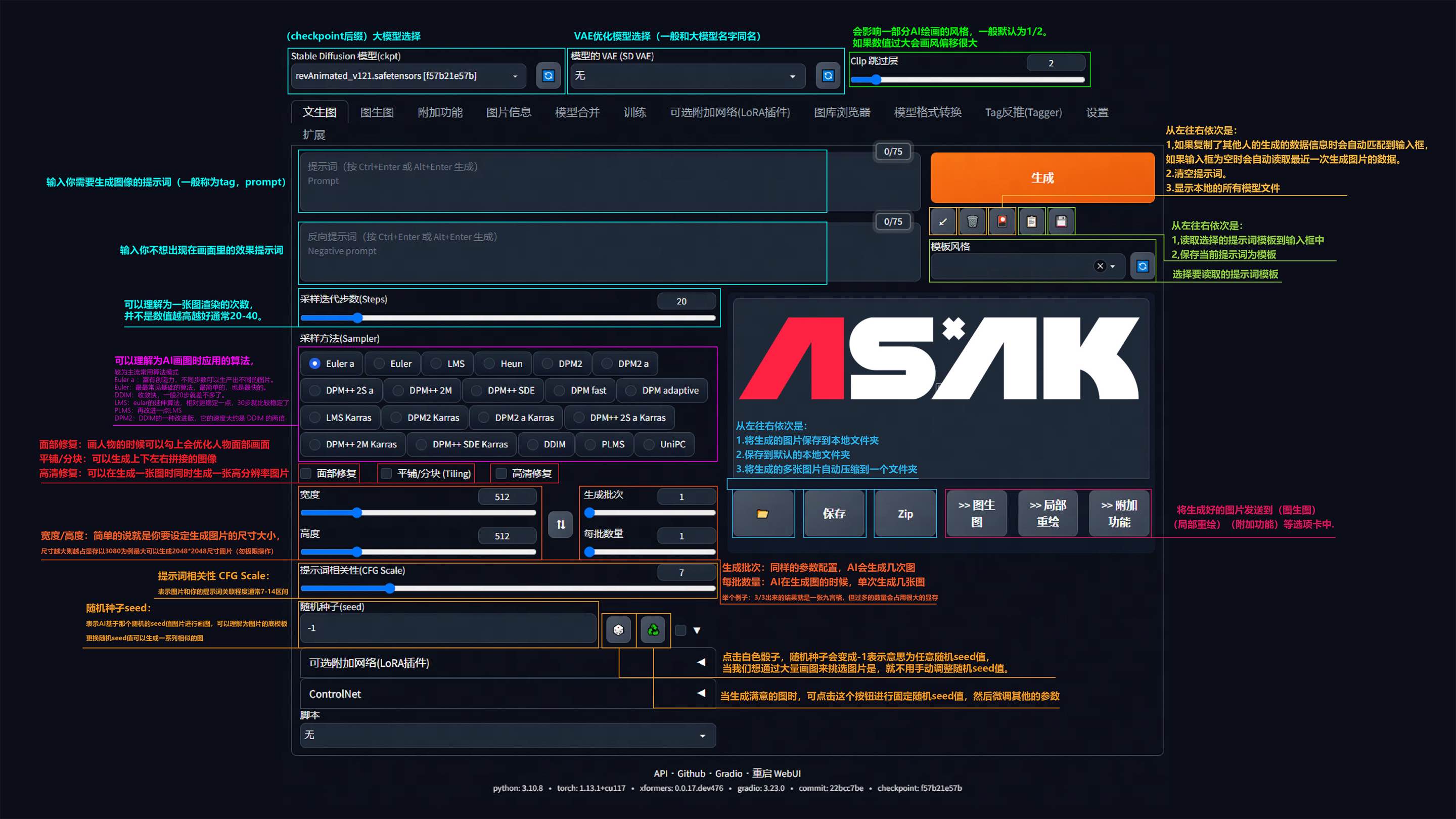Adjust the 生成批次 slider

[x=650, y=513]
